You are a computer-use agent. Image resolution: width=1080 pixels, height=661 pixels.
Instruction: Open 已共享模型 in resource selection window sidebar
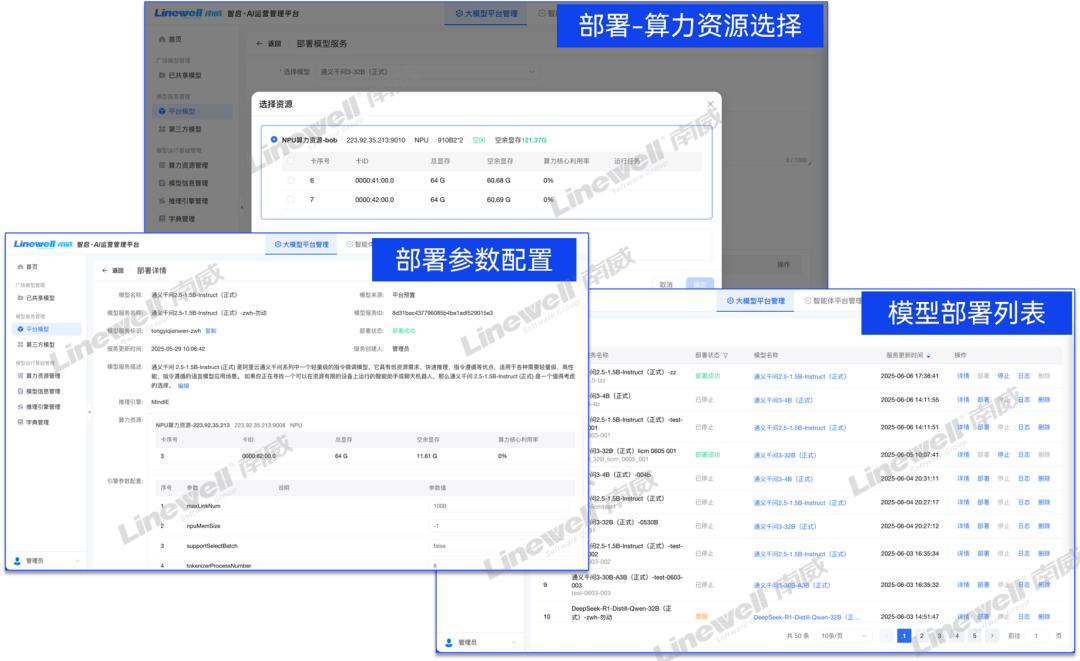pyautogui.click(x=185, y=75)
